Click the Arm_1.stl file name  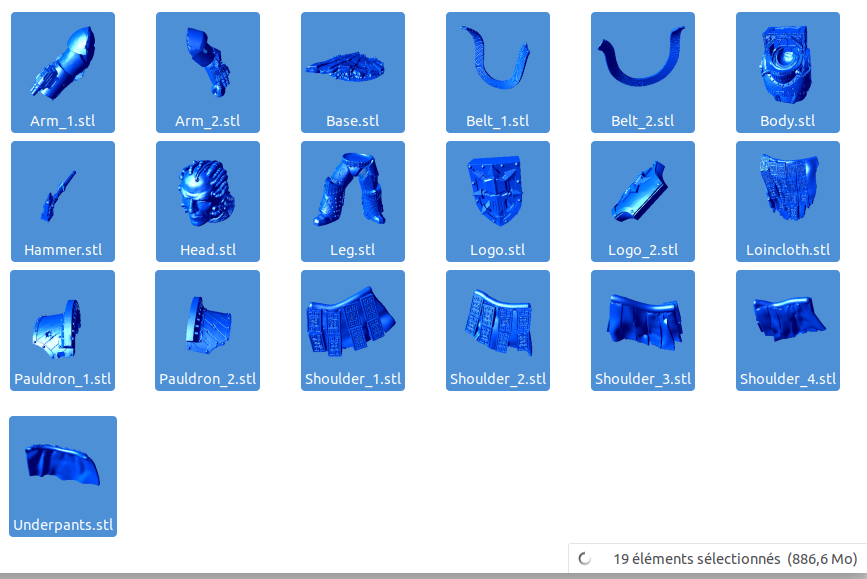point(62,121)
